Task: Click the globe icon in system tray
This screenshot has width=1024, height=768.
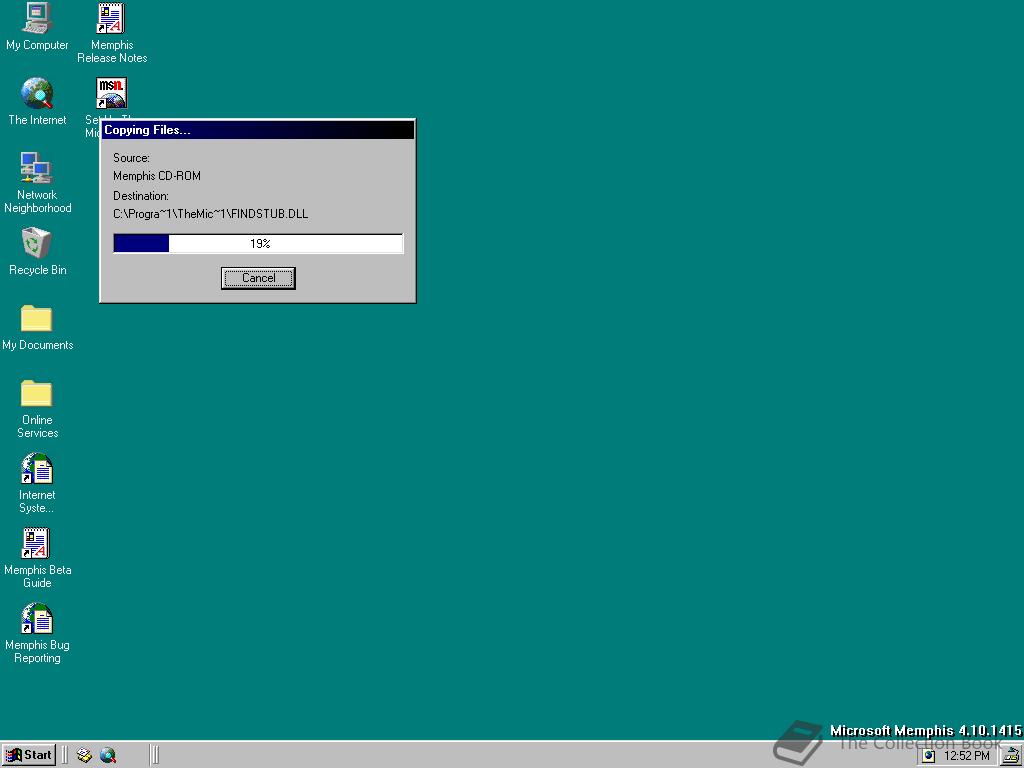Action: (x=929, y=756)
